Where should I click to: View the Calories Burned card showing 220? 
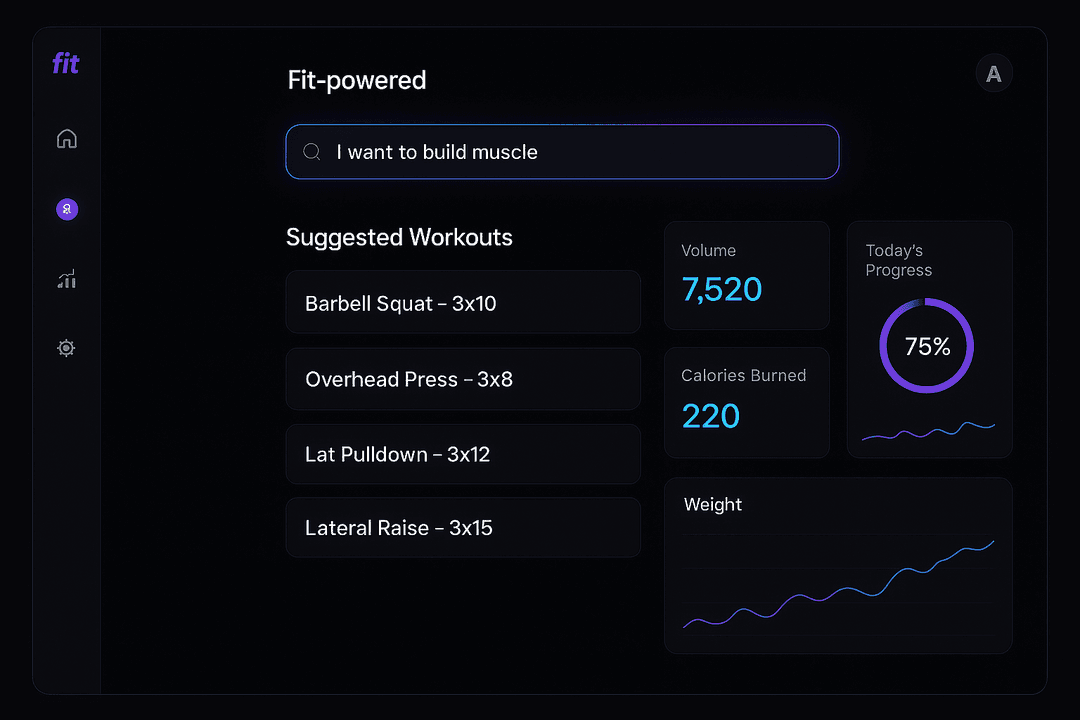click(746, 402)
